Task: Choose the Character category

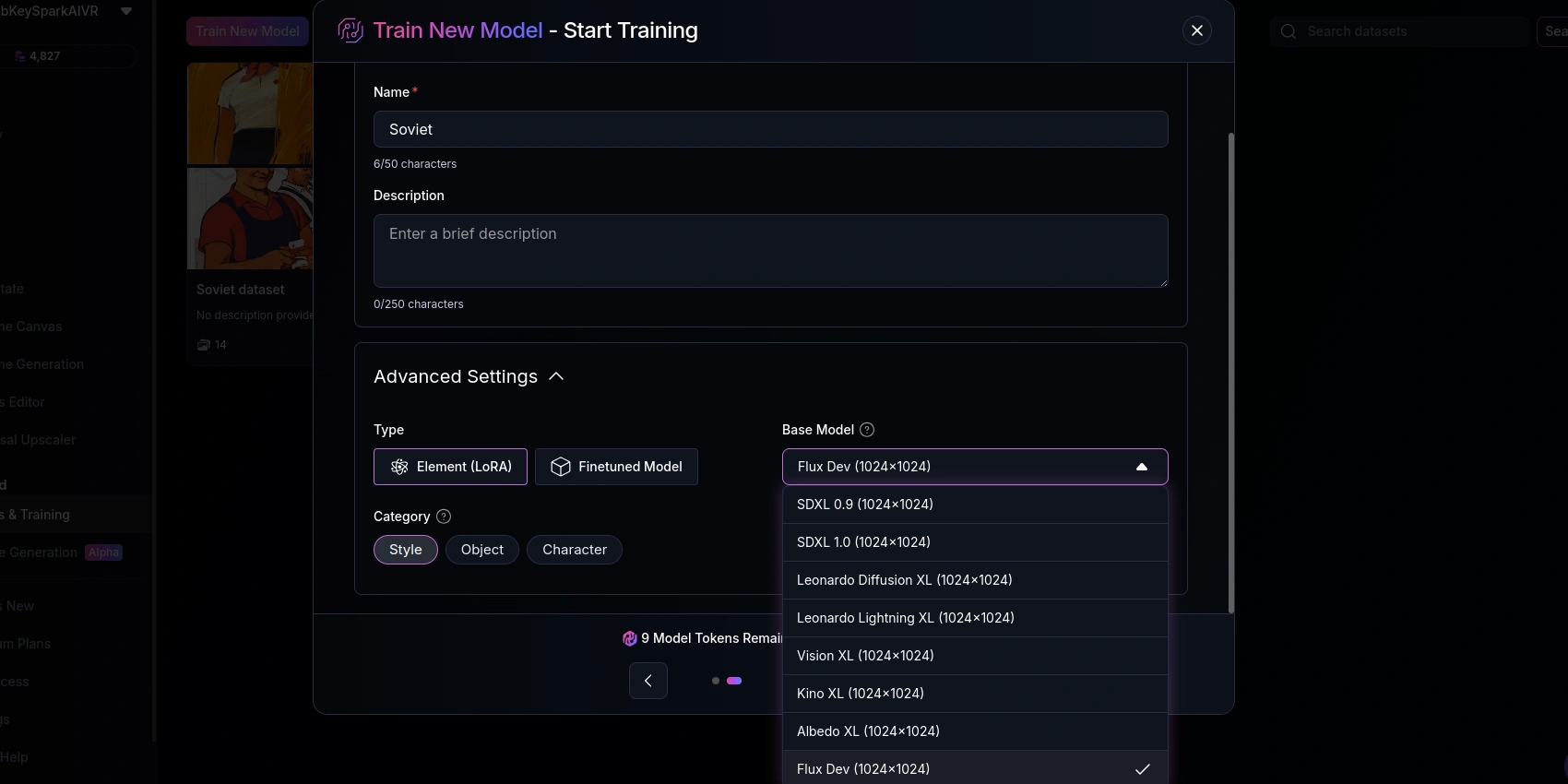Action: click(575, 550)
